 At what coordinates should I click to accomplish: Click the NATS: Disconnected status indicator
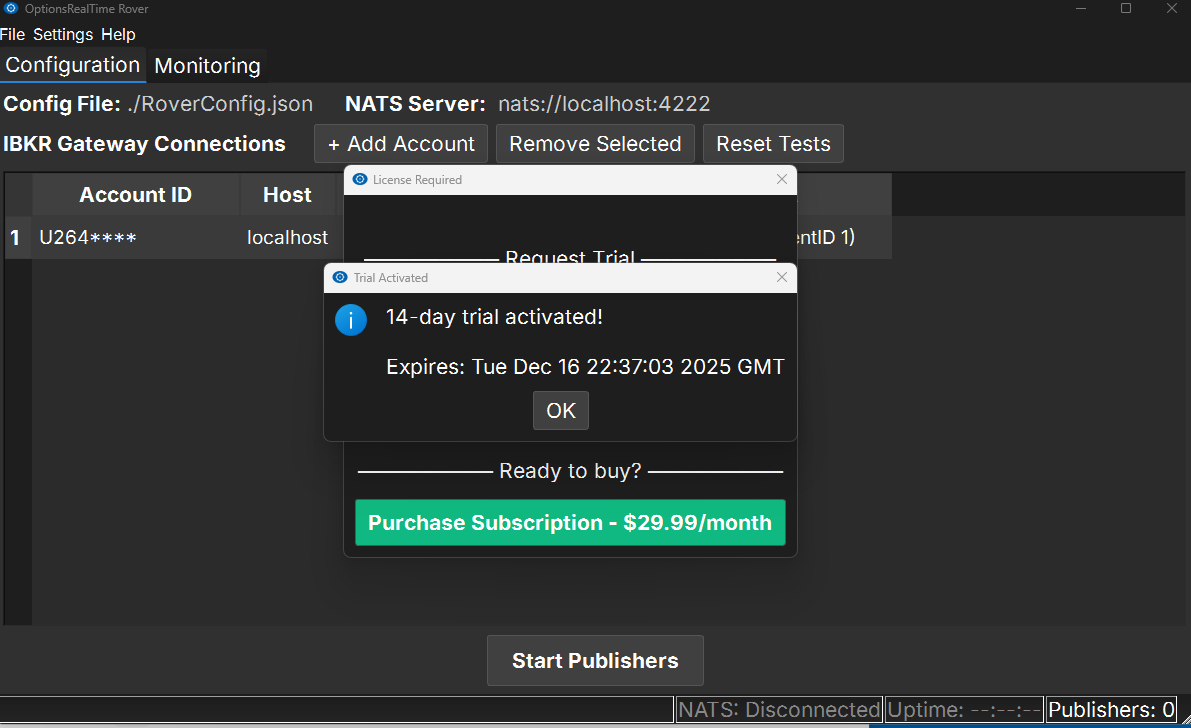[779, 710]
